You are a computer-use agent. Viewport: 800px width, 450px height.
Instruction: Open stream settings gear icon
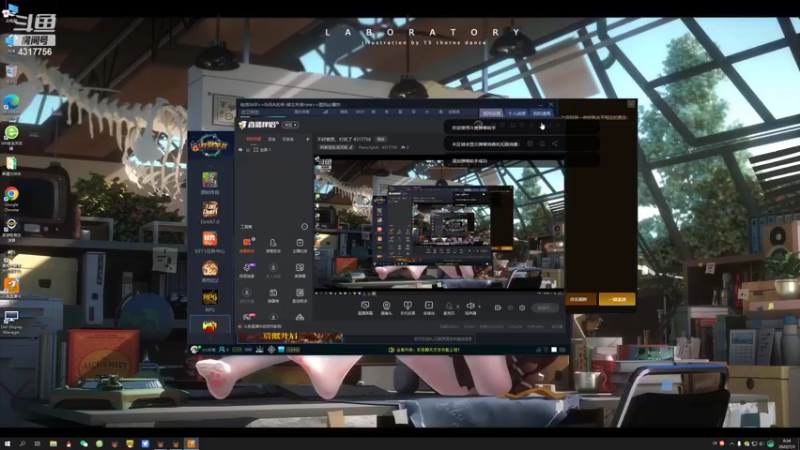click(x=522, y=308)
